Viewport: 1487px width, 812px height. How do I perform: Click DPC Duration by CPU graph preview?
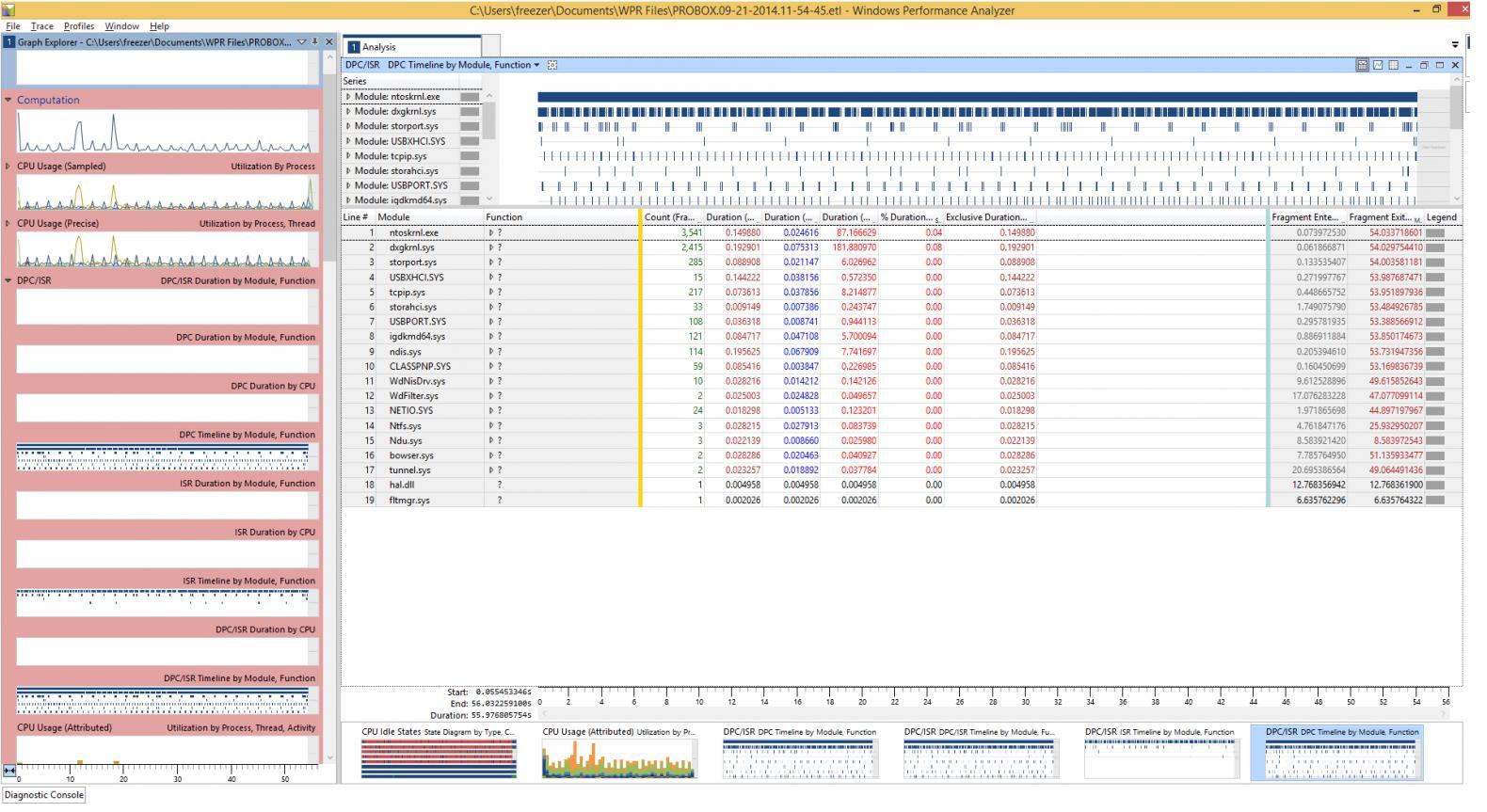(x=168, y=407)
